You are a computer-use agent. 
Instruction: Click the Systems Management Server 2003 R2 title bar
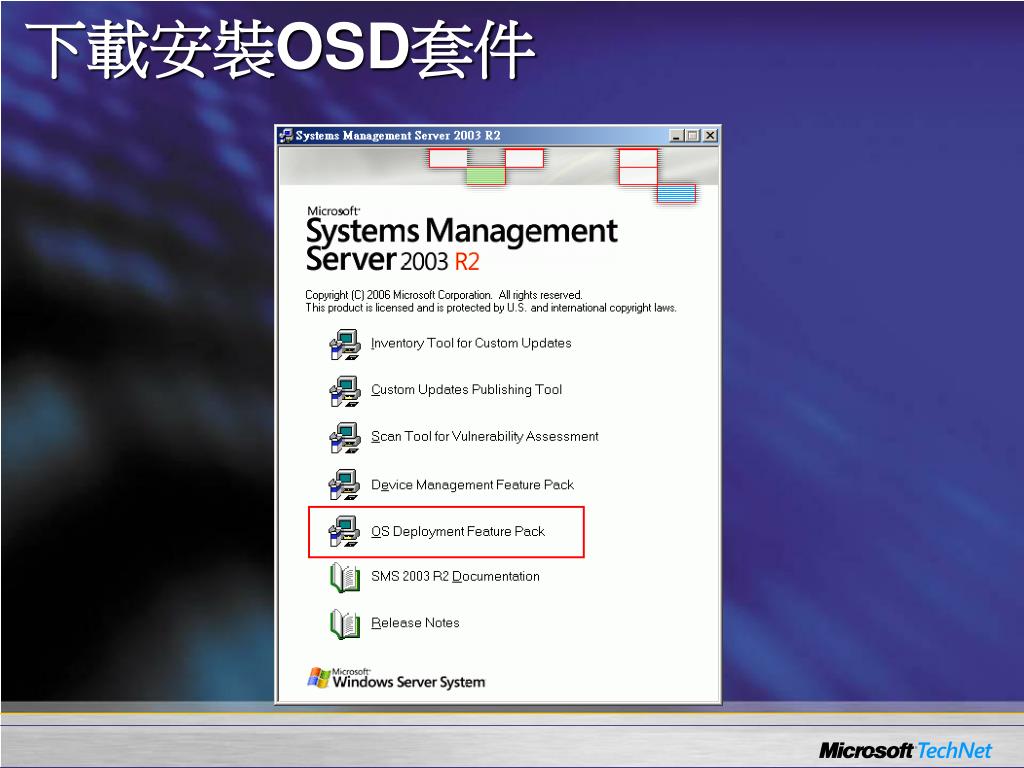coord(498,135)
